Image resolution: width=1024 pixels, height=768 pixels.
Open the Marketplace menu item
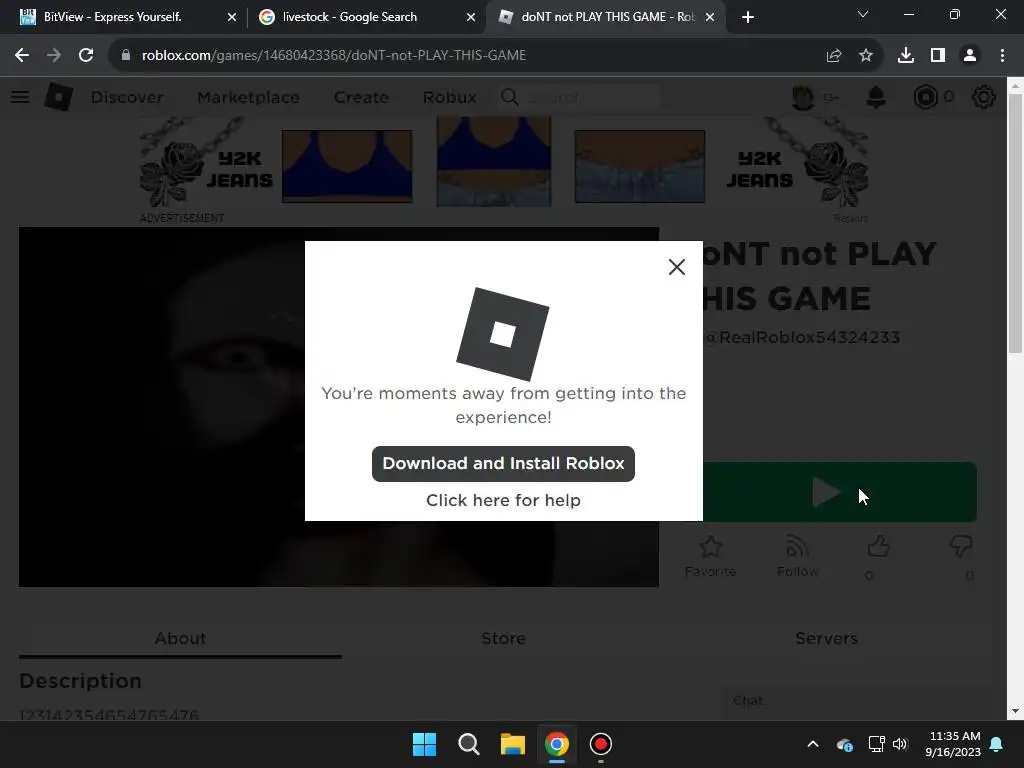click(248, 97)
